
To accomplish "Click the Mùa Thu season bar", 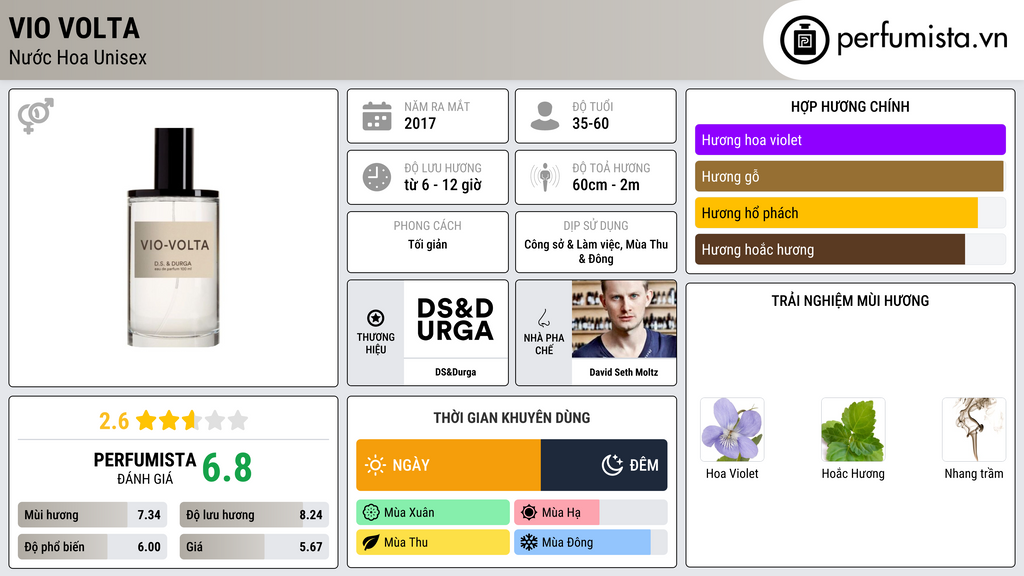I will [433, 542].
